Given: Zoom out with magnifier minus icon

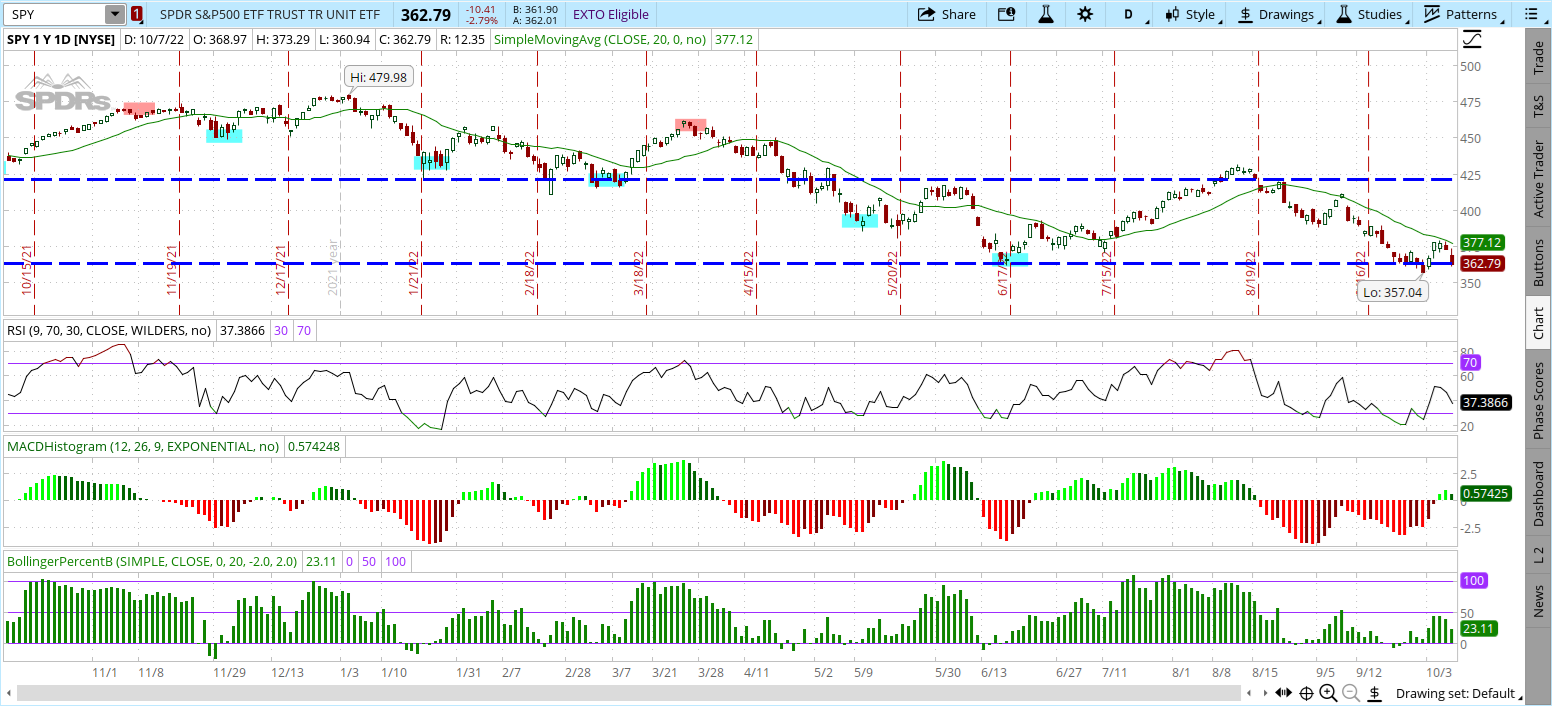Looking at the screenshot, I should coord(1351,693).
